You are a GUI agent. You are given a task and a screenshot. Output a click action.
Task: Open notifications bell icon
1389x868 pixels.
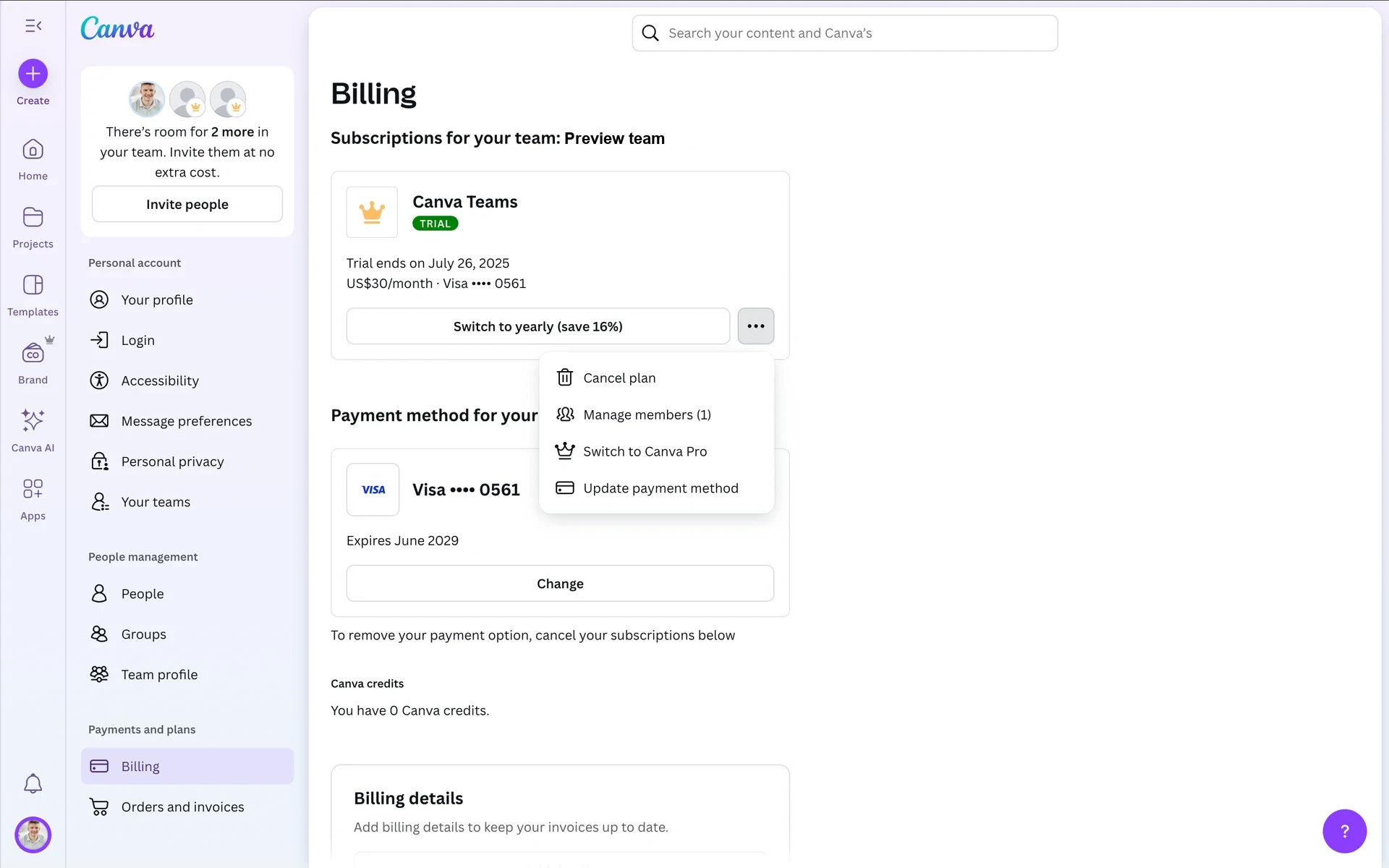click(33, 783)
